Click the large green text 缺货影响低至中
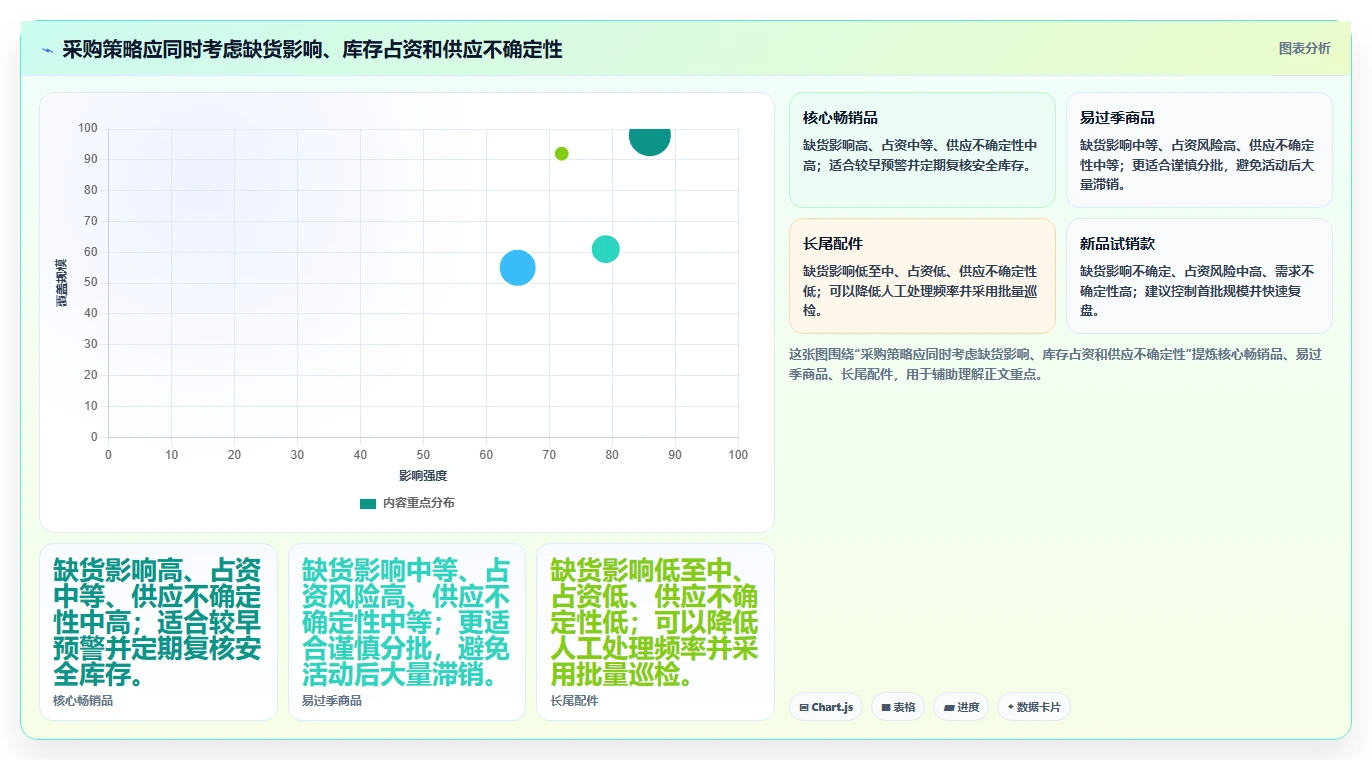Viewport: 1372px width, 760px height. 655,623
